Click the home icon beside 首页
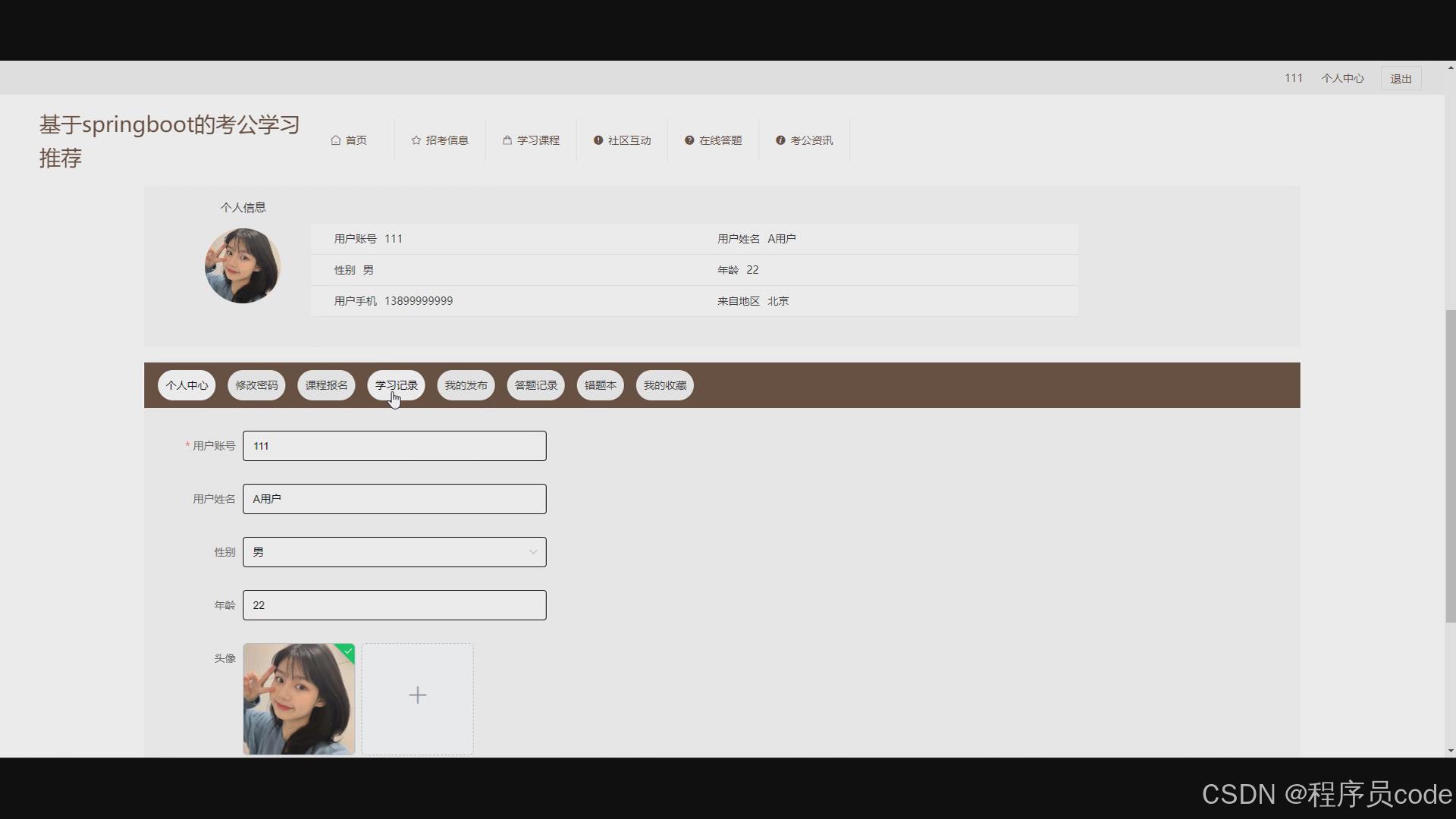This screenshot has height=819, width=1456. coord(335,140)
